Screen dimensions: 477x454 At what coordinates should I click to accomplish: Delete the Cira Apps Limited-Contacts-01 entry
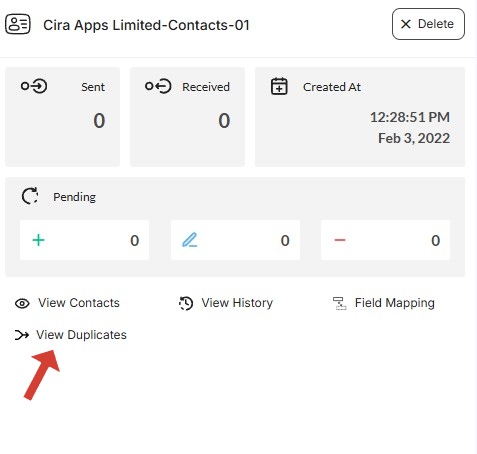coord(428,24)
